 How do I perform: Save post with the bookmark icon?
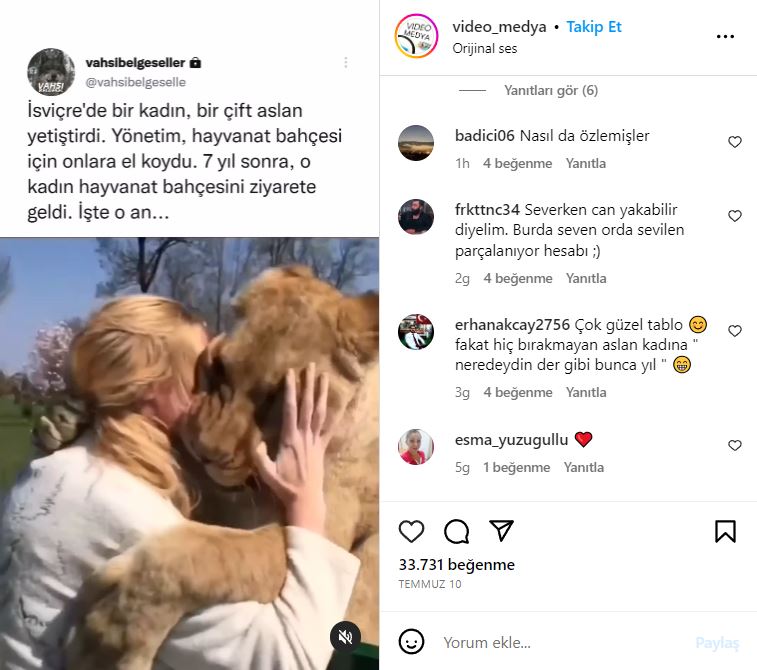click(x=725, y=531)
